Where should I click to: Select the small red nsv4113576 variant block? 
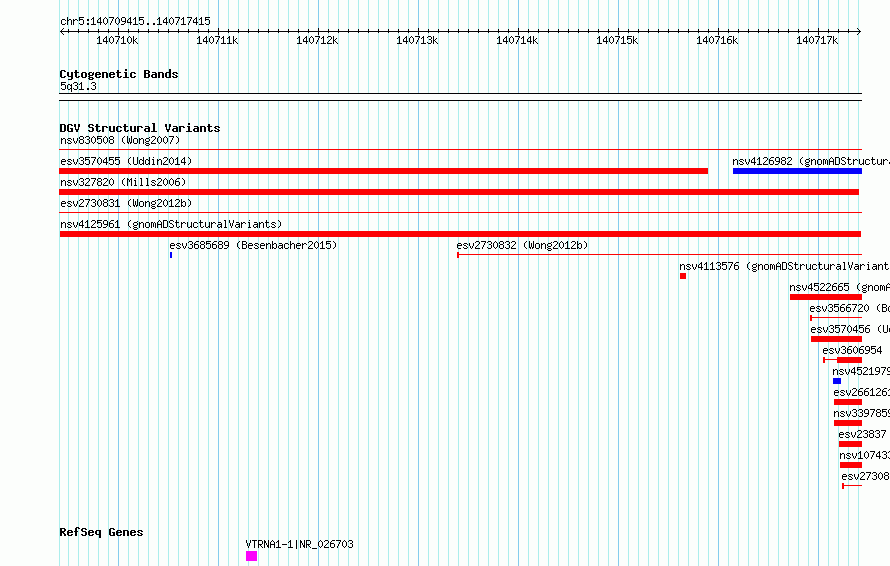point(683,276)
